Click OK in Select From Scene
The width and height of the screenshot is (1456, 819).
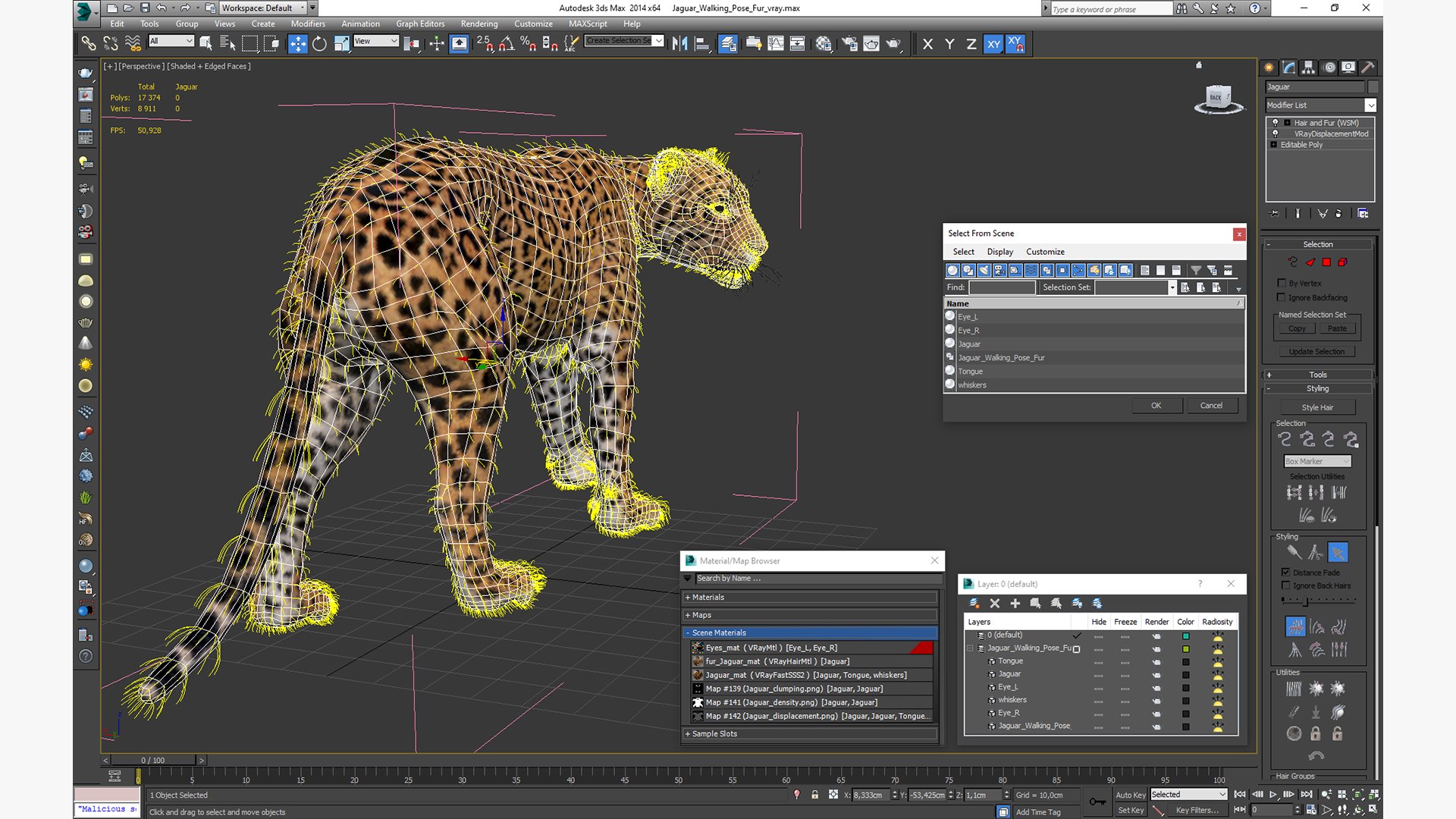point(1156,406)
